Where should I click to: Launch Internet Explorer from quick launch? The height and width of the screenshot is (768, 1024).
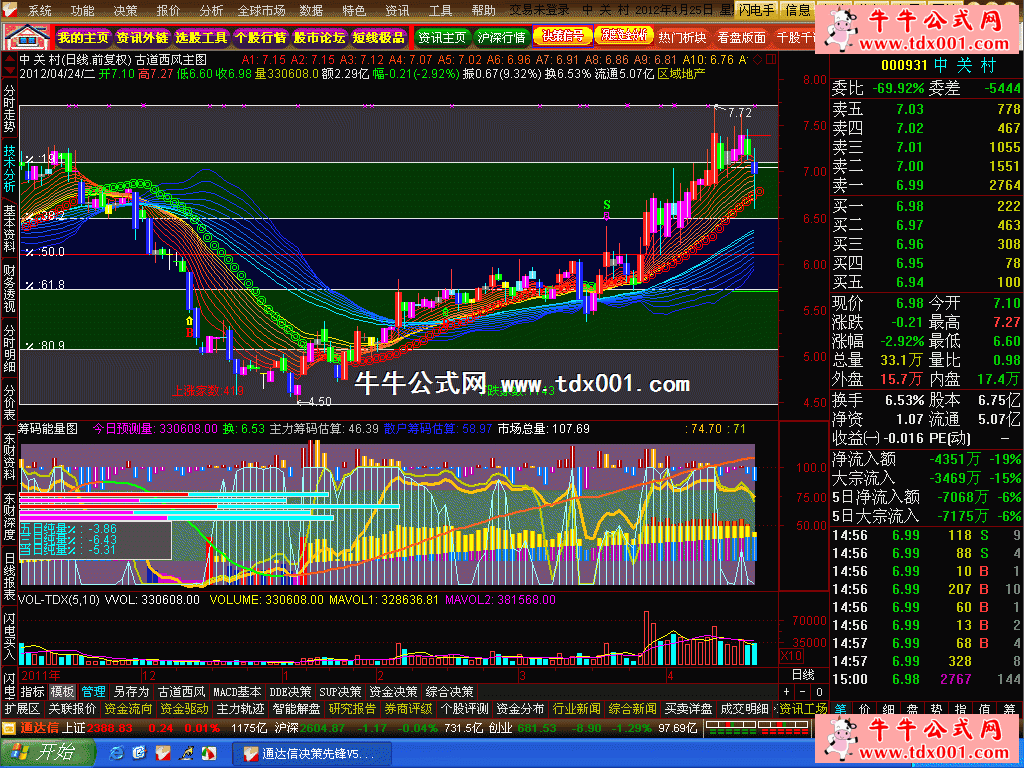[117, 754]
